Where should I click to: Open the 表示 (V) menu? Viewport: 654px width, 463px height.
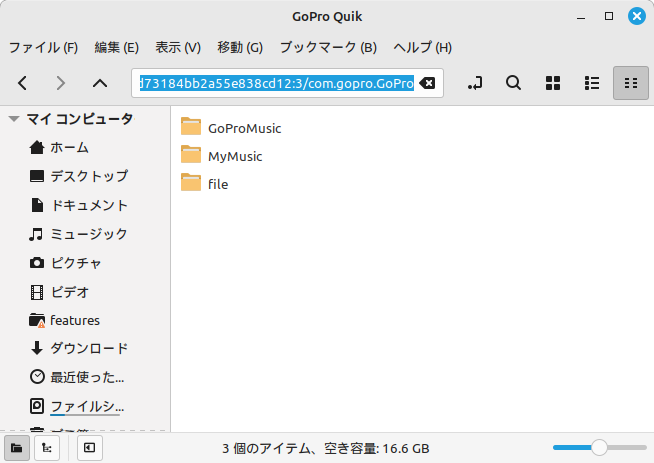pos(178,47)
